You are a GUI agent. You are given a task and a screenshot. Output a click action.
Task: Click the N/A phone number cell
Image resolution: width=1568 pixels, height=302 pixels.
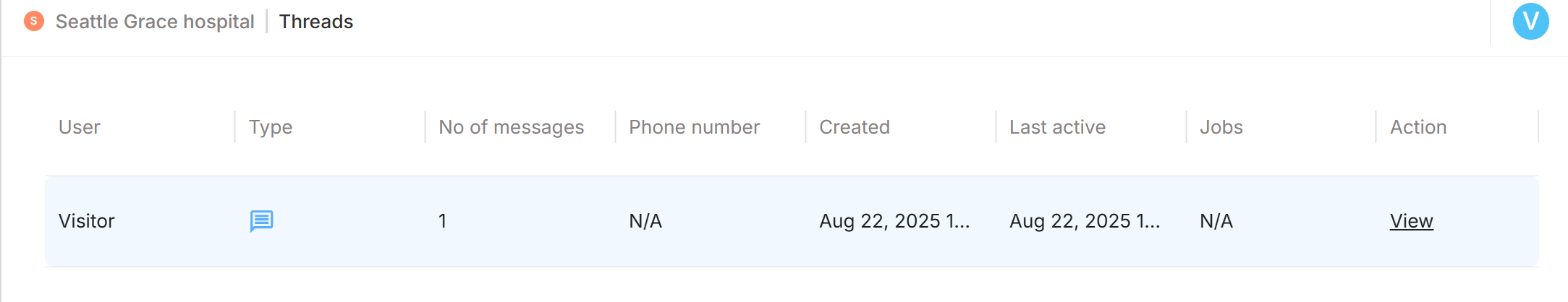[645, 221]
